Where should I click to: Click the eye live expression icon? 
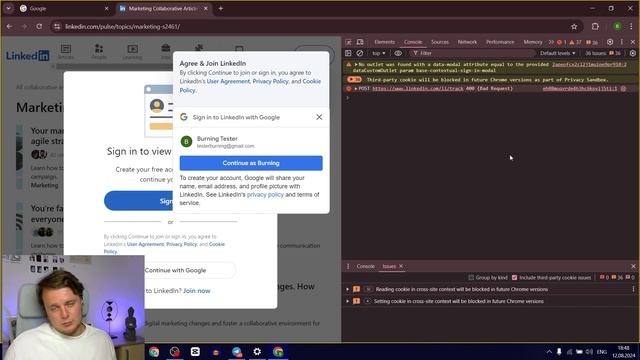[x=398, y=53]
